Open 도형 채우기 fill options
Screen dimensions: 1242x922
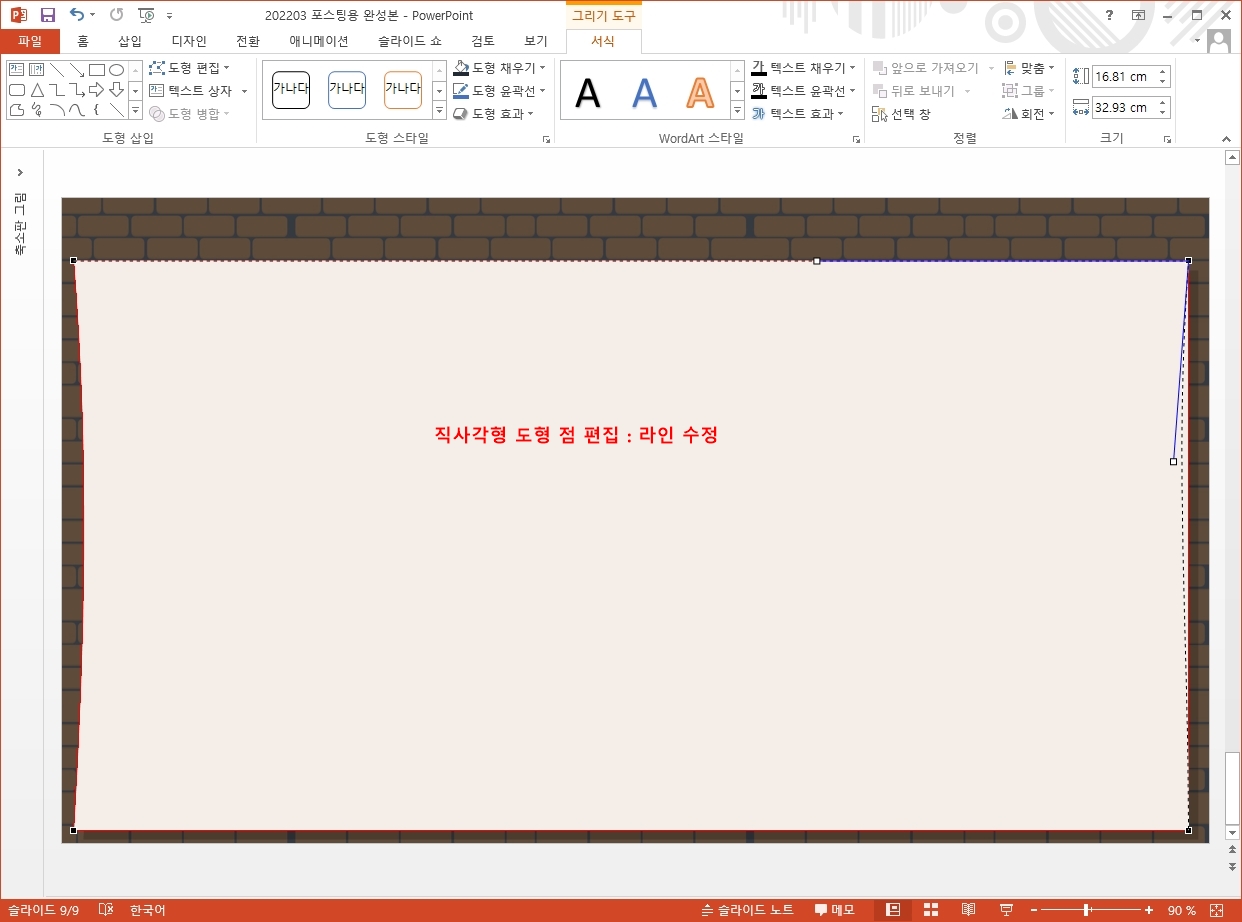point(499,68)
